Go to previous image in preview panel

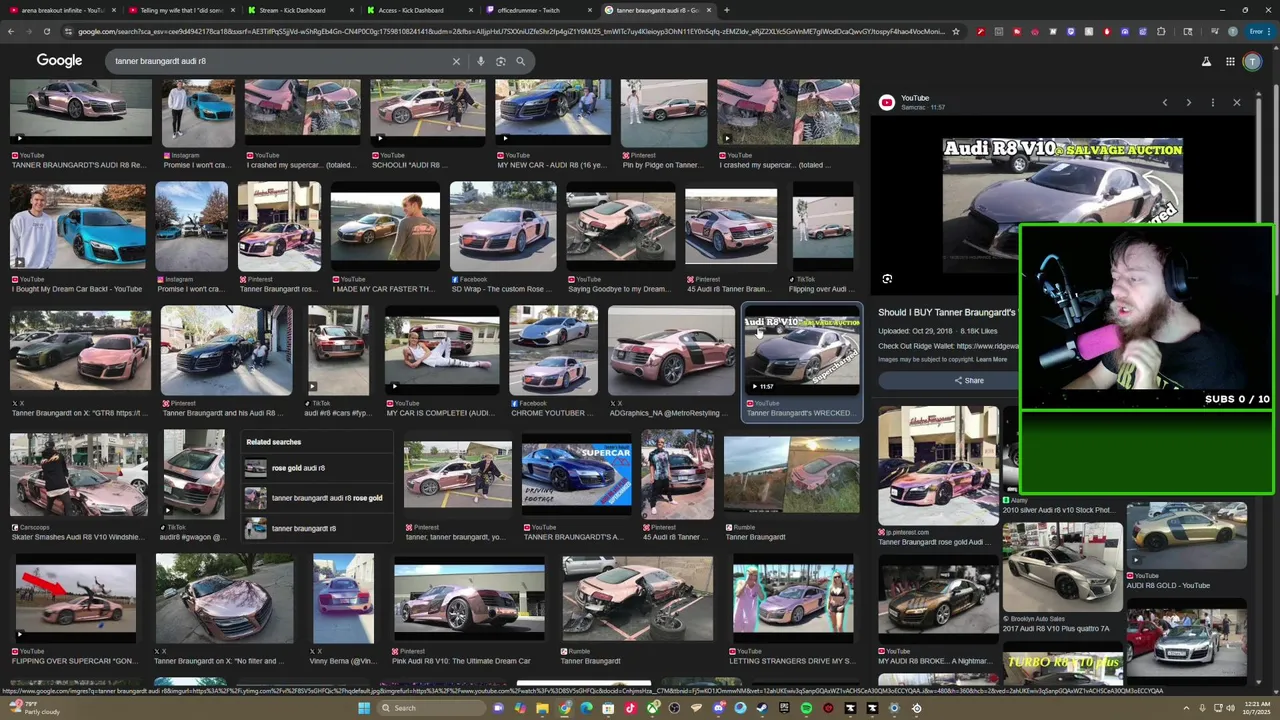click(1164, 102)
